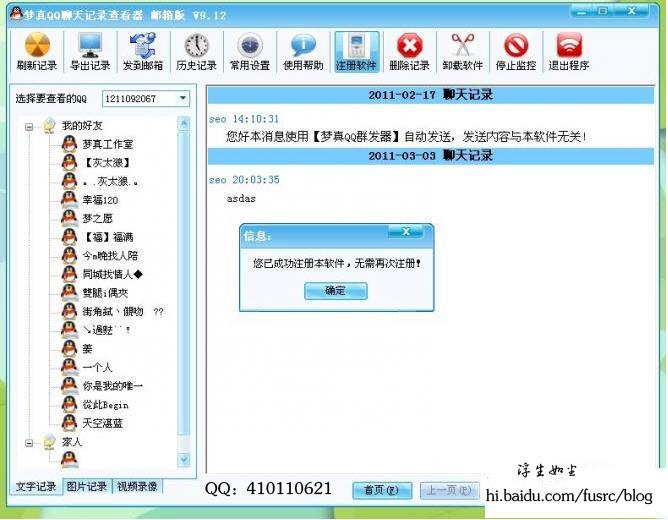Click scroll up arrow of friends list
668x520 pixels.
click(x=184, y=124)
